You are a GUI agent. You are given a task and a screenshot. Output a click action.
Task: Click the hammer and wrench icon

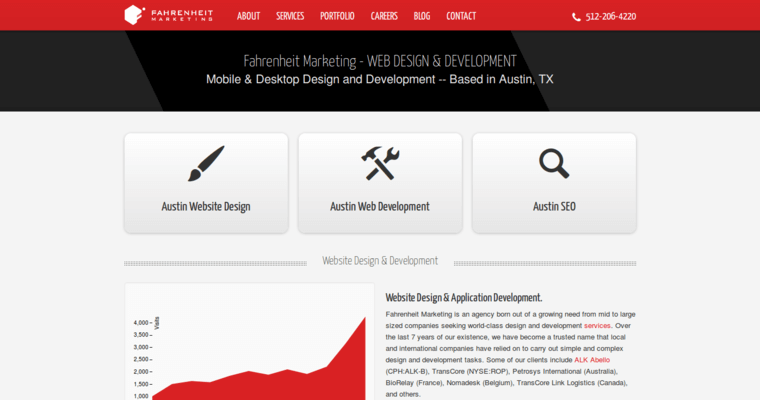click(380, 163)
